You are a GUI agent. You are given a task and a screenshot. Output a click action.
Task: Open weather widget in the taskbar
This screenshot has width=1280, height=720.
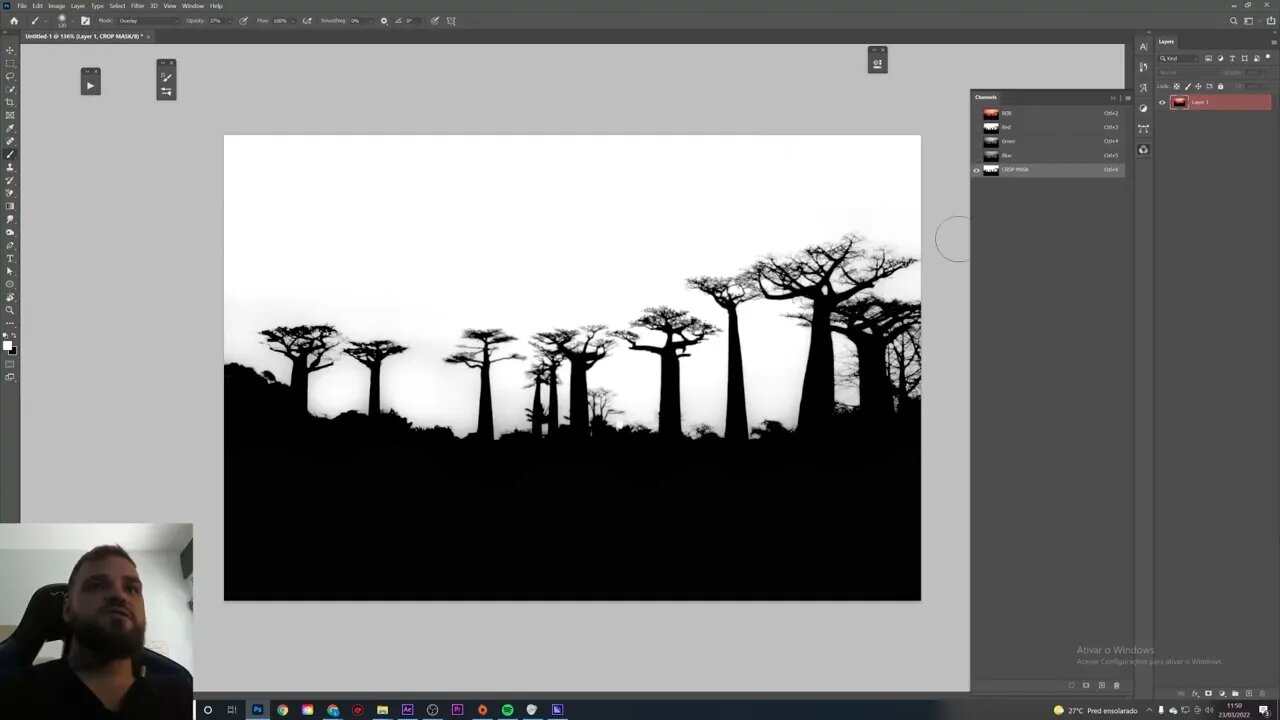[1096, 710]
